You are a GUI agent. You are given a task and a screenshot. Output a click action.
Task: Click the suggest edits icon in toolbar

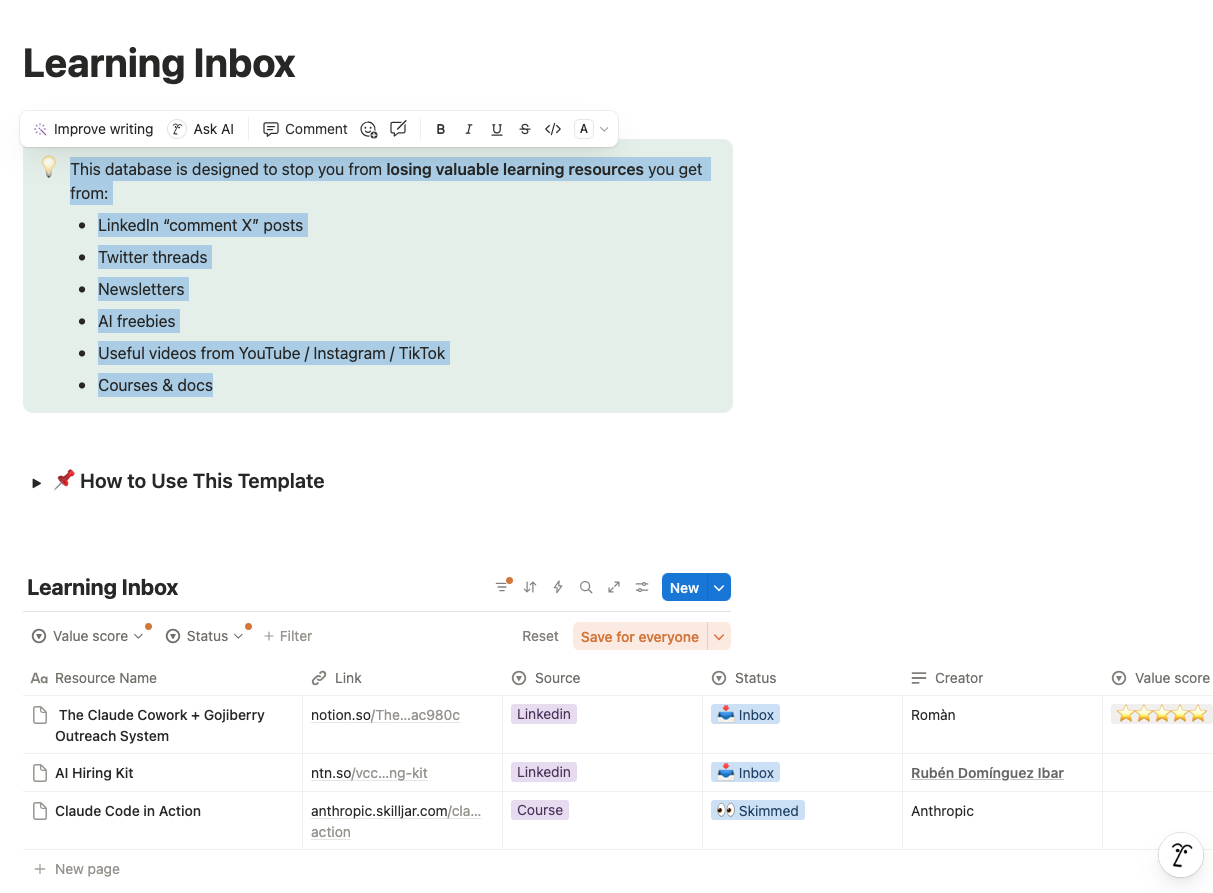(398, 129)
